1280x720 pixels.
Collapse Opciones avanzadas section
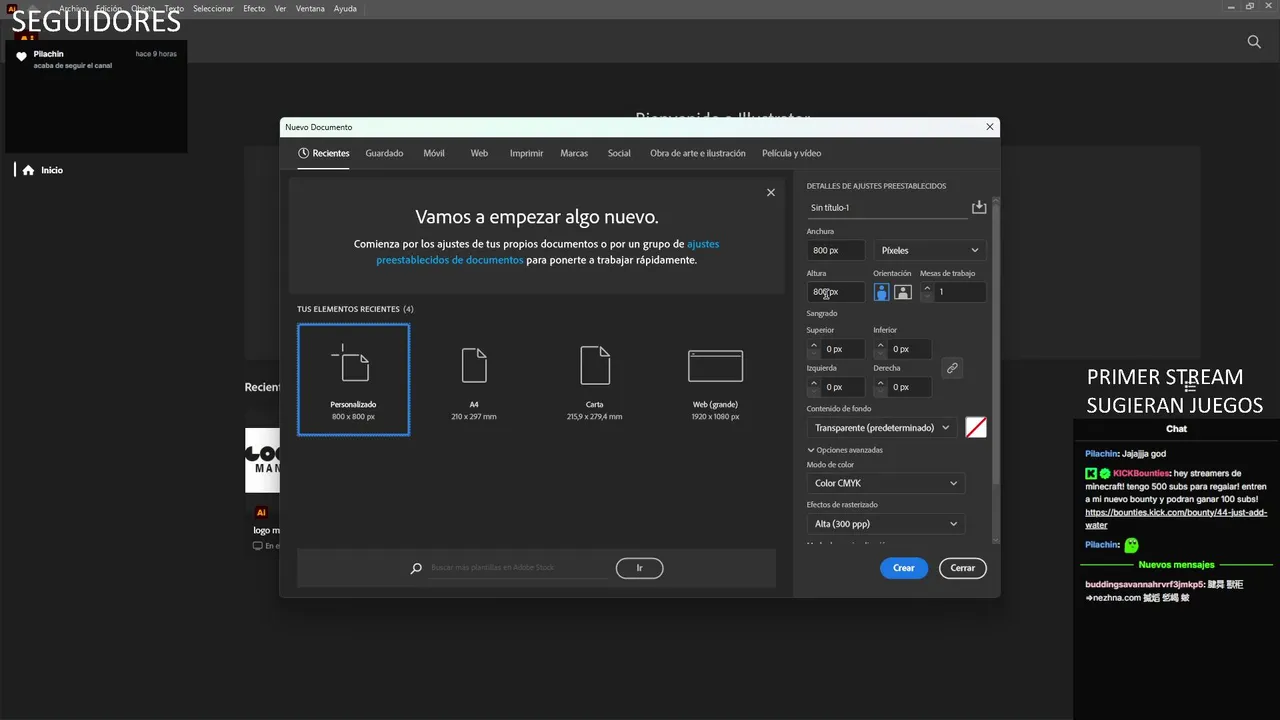845,450
